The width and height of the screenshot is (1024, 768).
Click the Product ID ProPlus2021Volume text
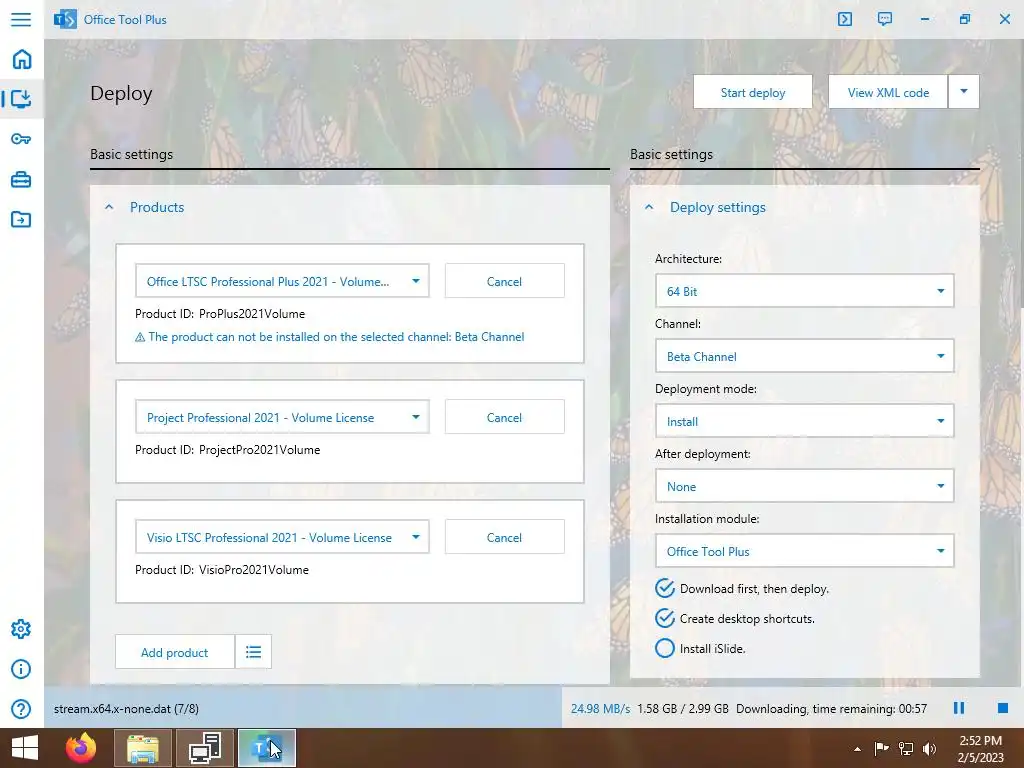pyautogui.click(x=220, y=314)
